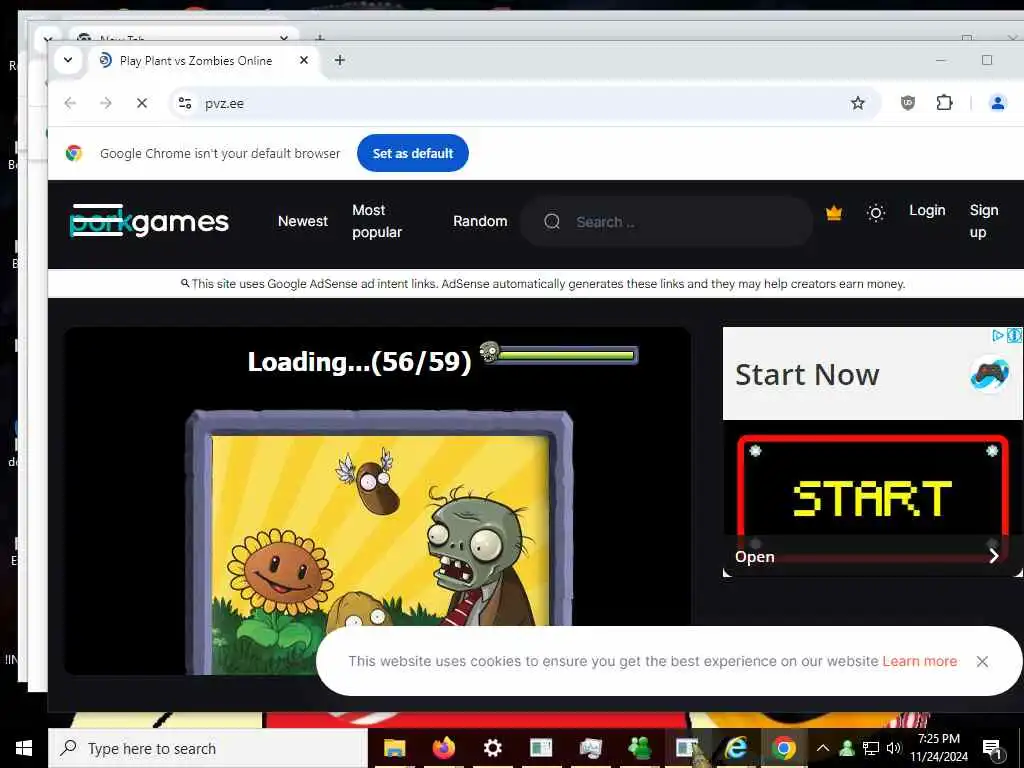Open the Chrome extensions puzzle icon

pos(944,103)
